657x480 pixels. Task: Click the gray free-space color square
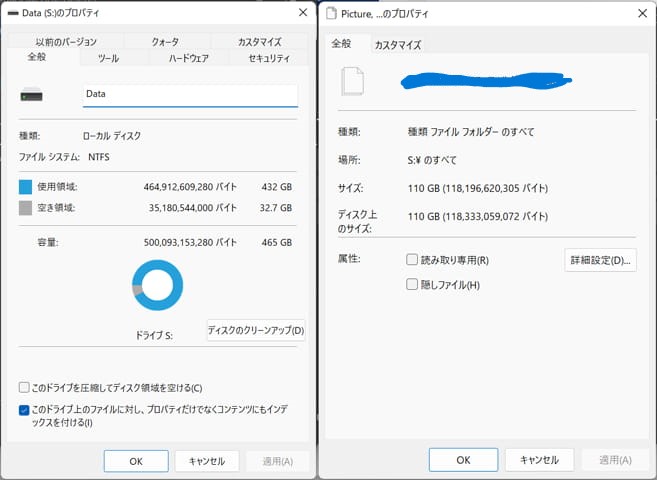26,208
